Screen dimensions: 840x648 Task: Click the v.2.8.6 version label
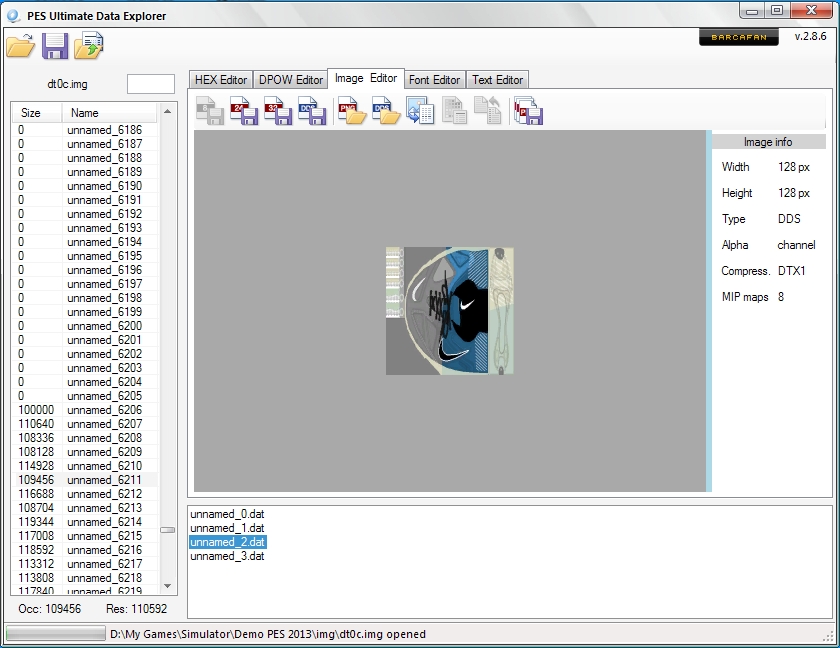pos(810,36)
